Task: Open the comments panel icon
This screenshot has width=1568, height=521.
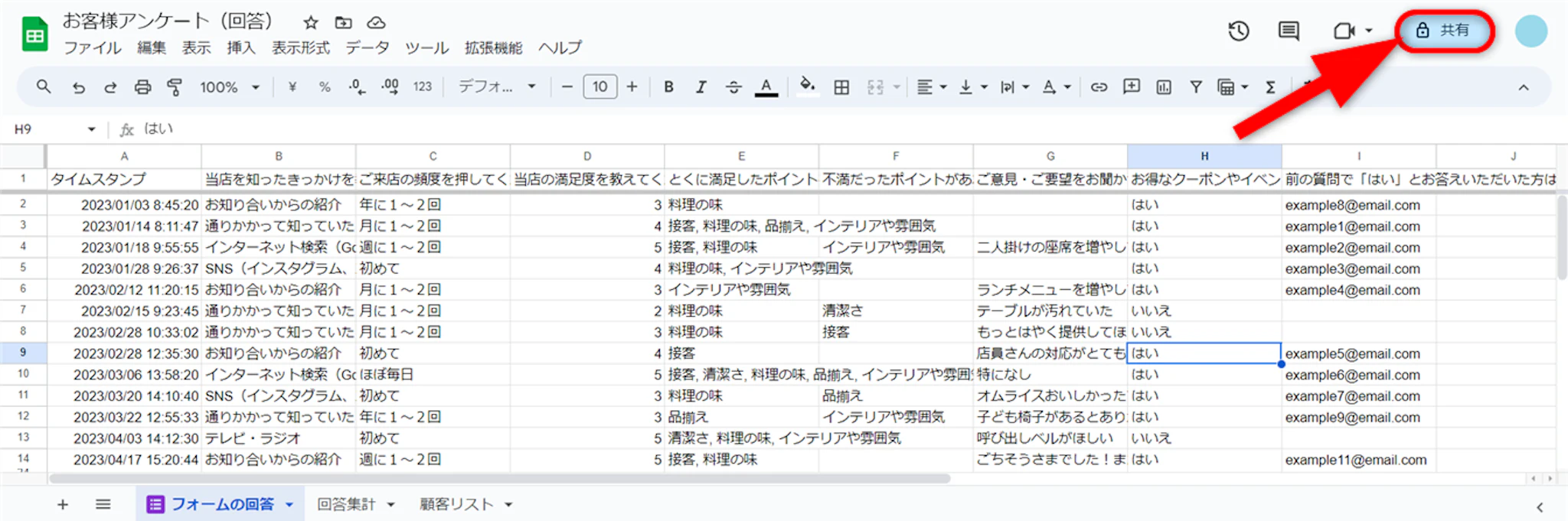Action: pos(1289,31)
